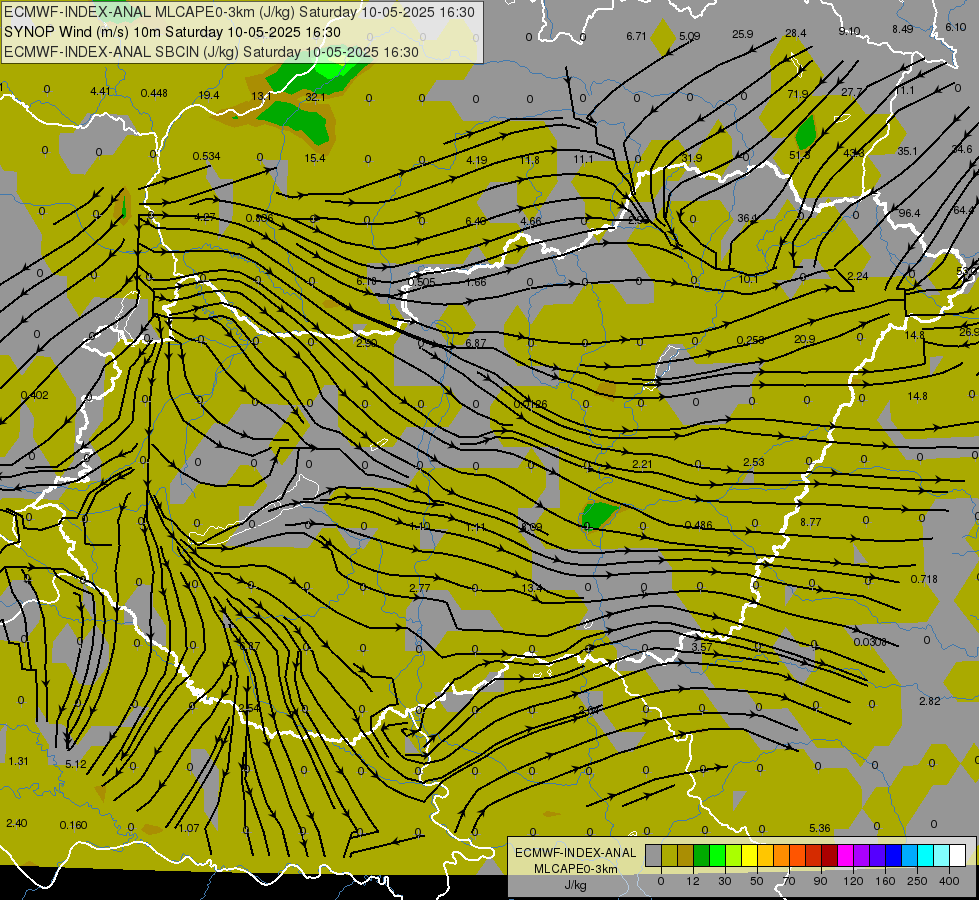Click the legend scale label 90
Screen dimensions: 979x900
tap(820, 881)
